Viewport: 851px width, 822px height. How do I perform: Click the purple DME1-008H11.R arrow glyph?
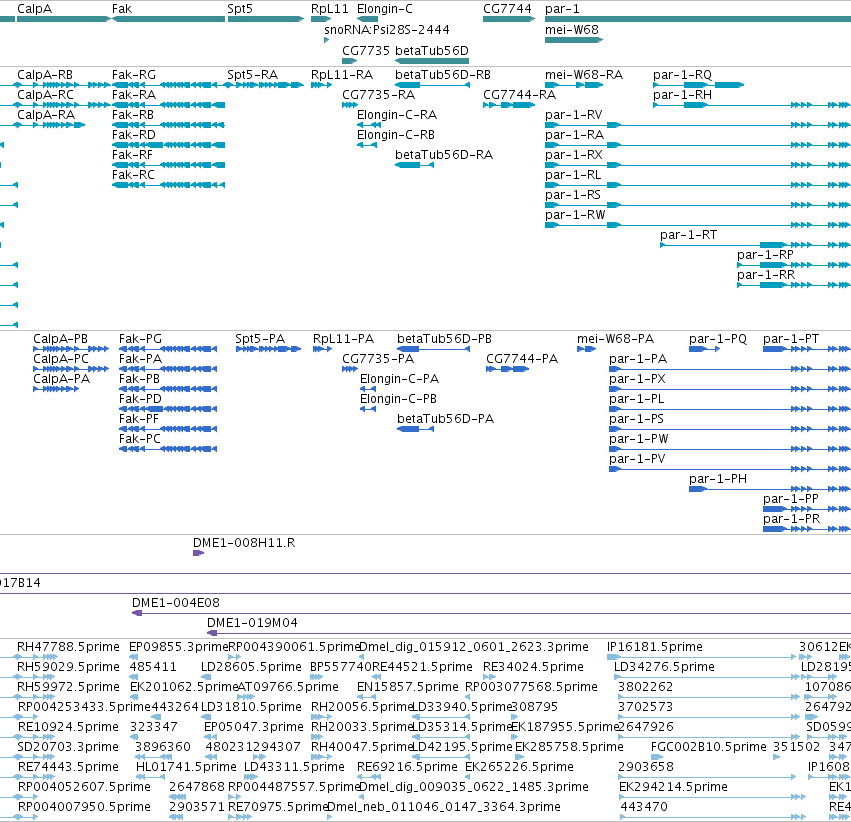pyautogui.click(x=198, y=553)
